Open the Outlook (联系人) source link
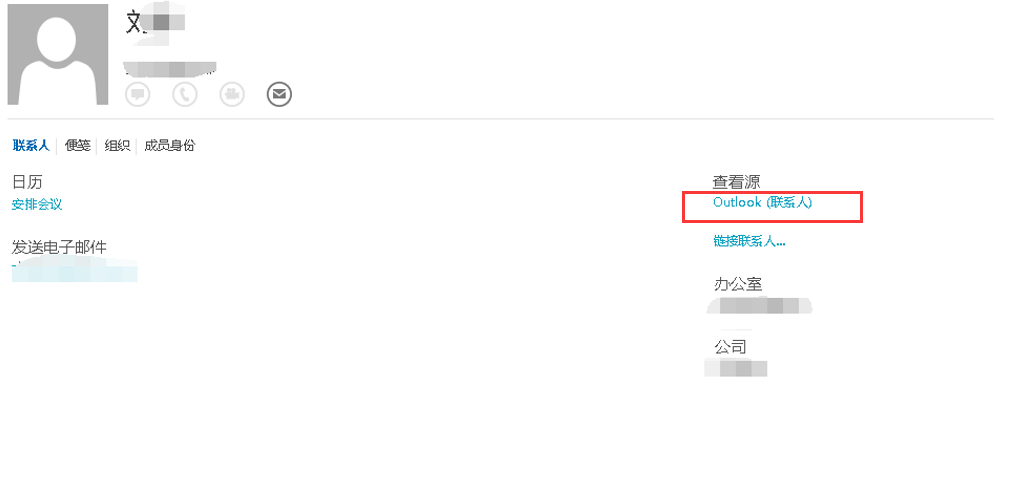The image size is (1028, 482). [x=762, y=203]
